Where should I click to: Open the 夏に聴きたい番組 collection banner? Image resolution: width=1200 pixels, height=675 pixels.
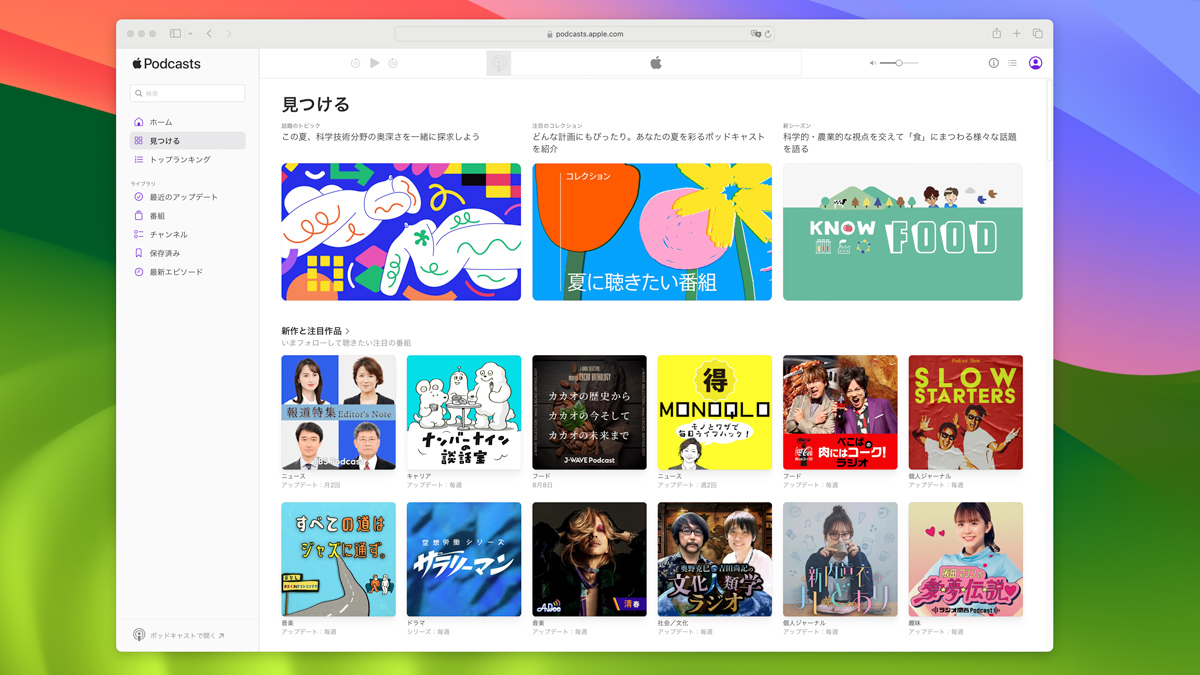point(652,232)
